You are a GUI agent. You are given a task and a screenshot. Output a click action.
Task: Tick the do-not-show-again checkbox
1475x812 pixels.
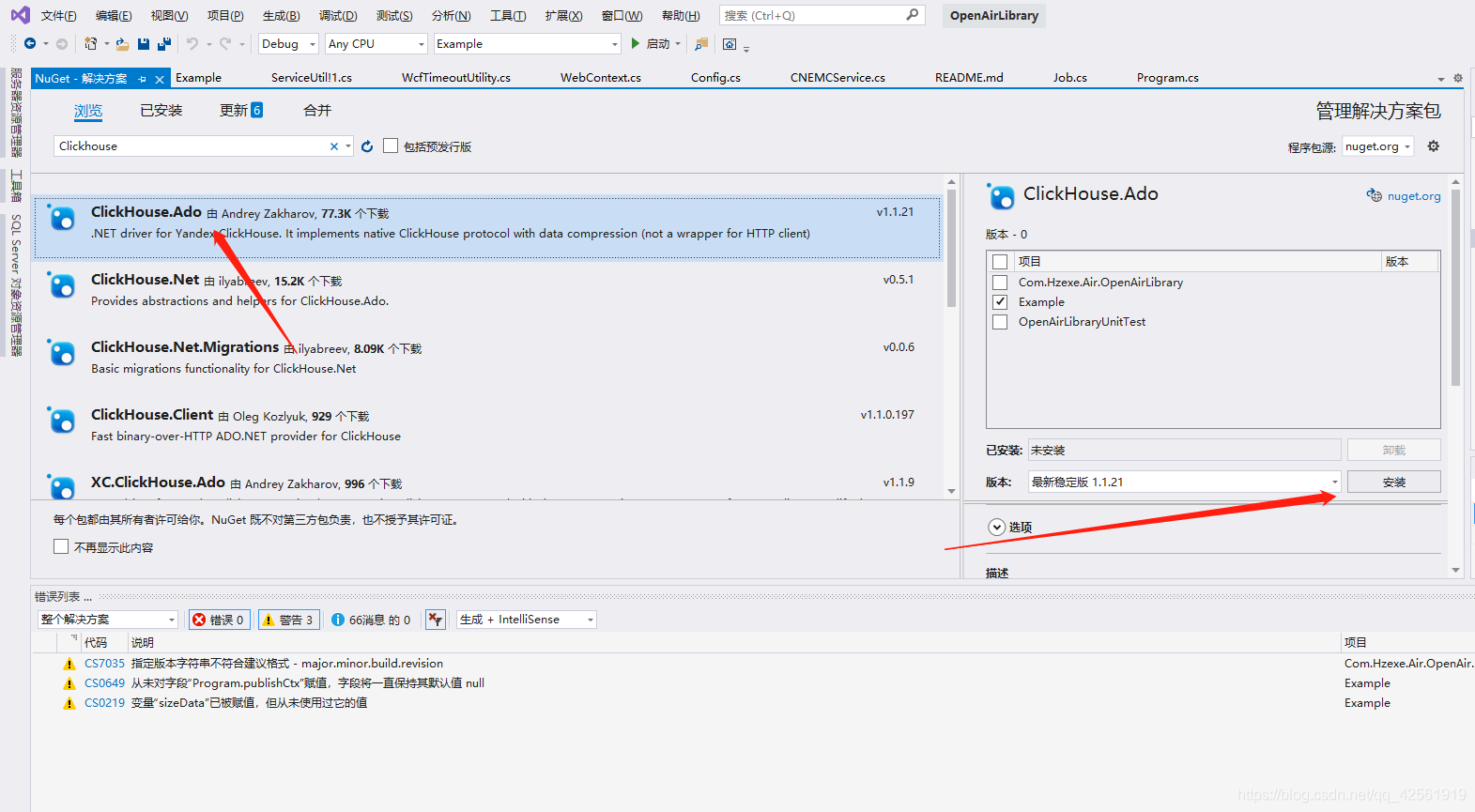click(61, 546)
